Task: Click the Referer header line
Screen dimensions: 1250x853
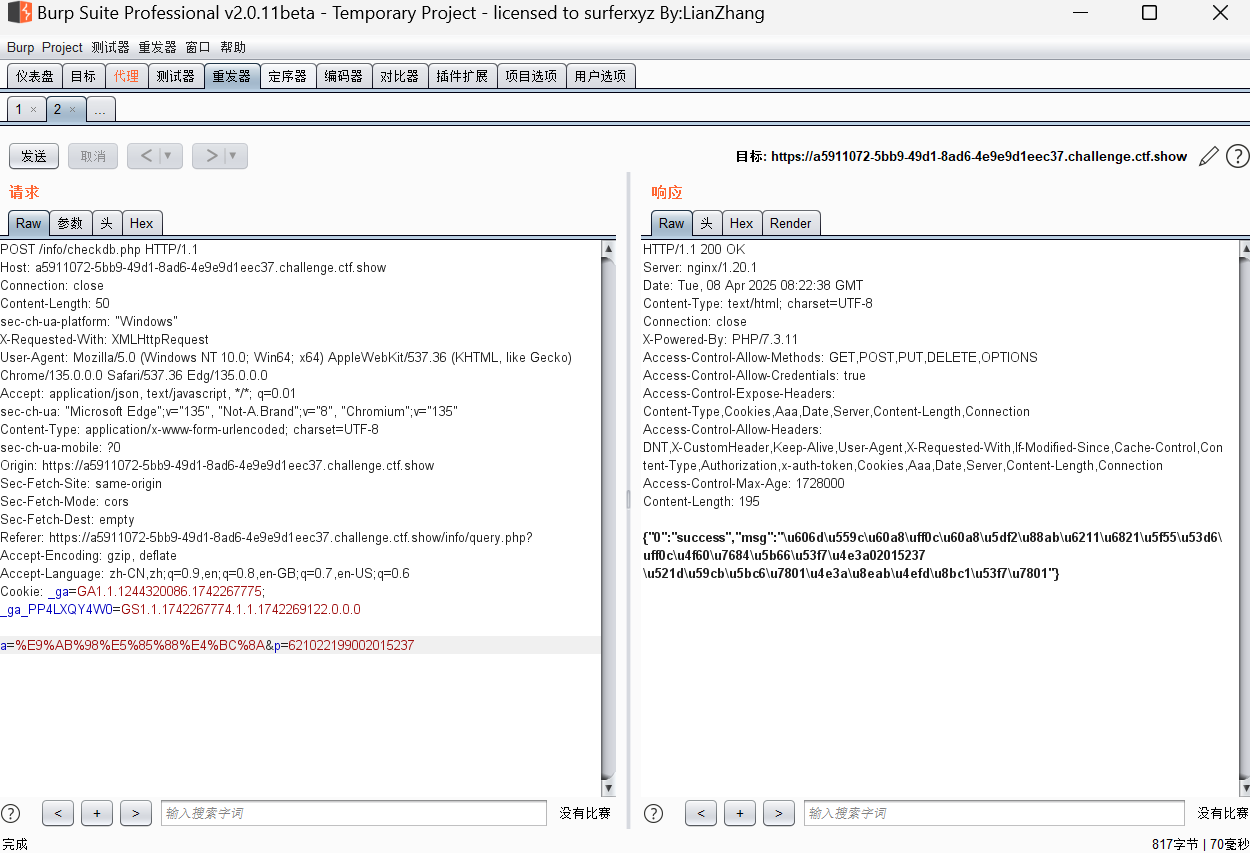Action: [266, 537]
